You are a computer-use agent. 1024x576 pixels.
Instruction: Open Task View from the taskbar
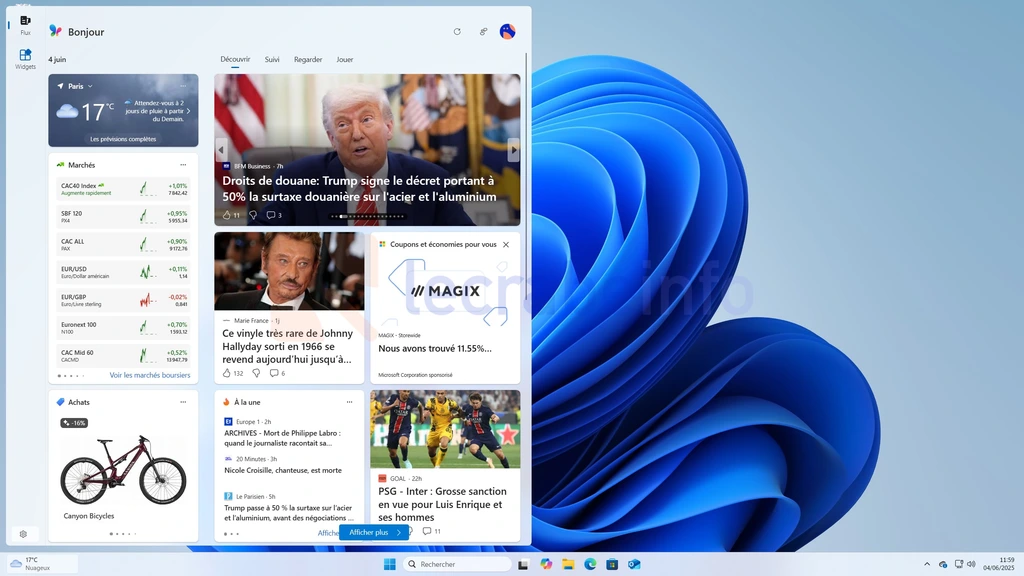(x=523, y=564)
